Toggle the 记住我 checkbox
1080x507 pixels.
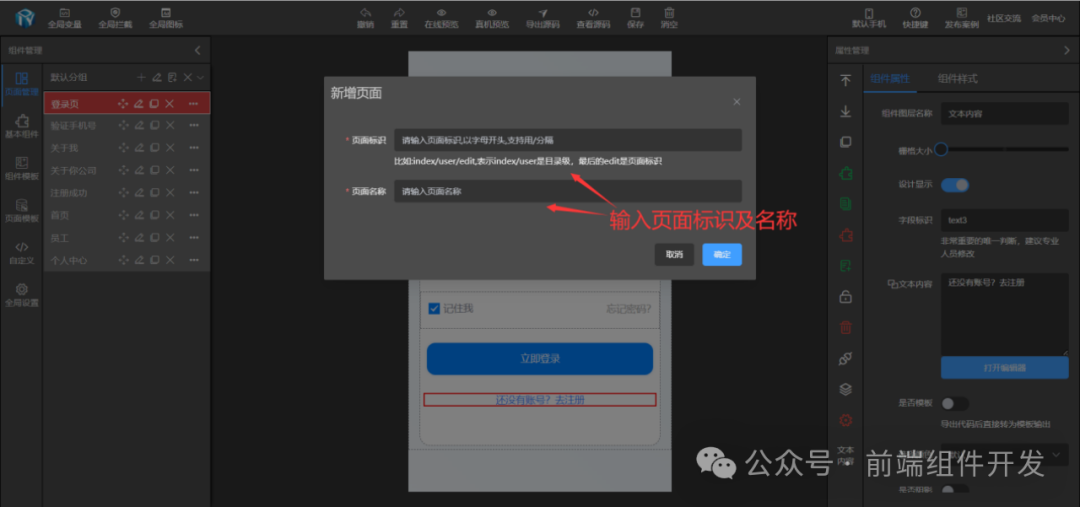click(x=434, y=309)
